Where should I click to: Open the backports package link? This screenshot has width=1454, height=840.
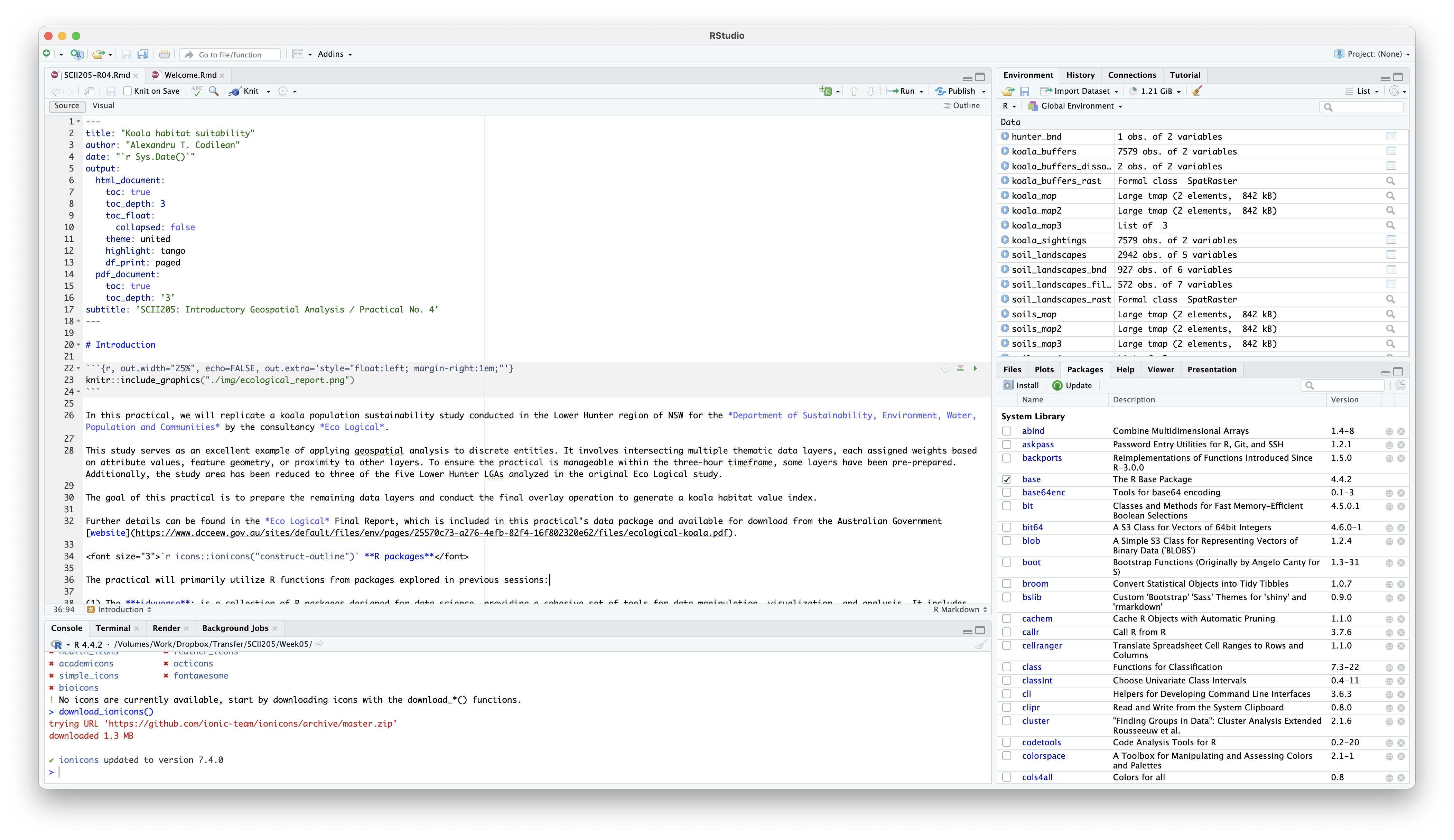pos(1042,458)
